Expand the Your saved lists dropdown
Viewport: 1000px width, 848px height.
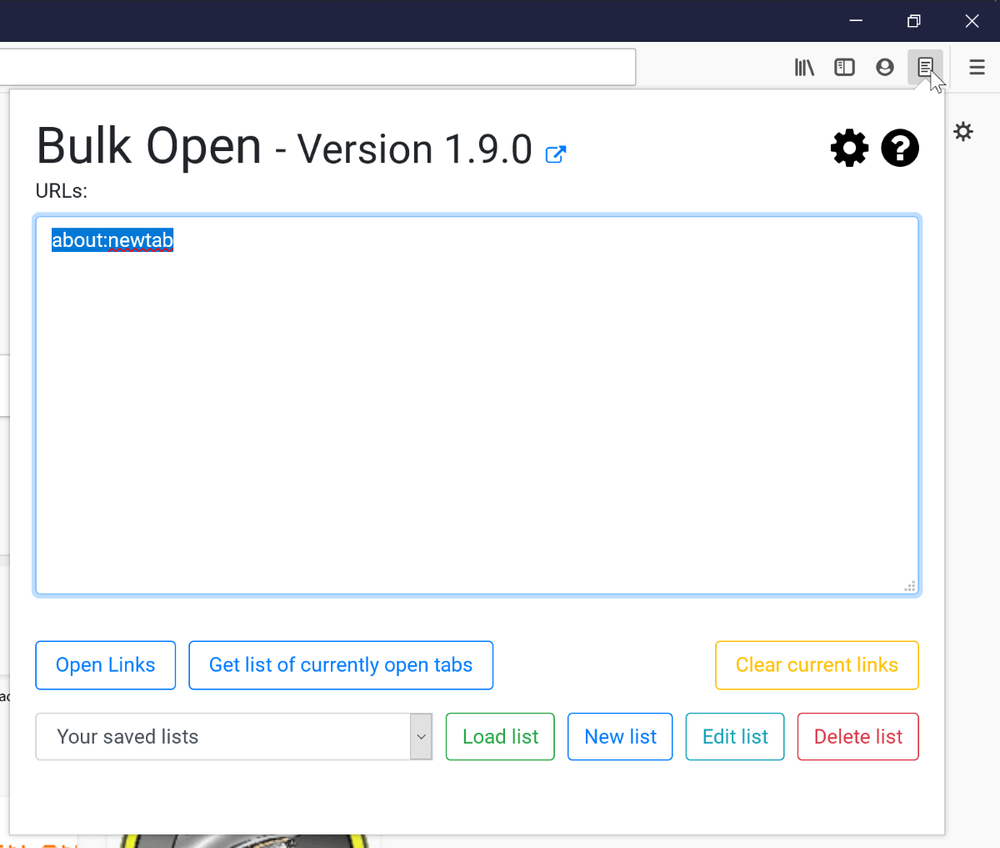pyautogui.click(x=234, y=736)
